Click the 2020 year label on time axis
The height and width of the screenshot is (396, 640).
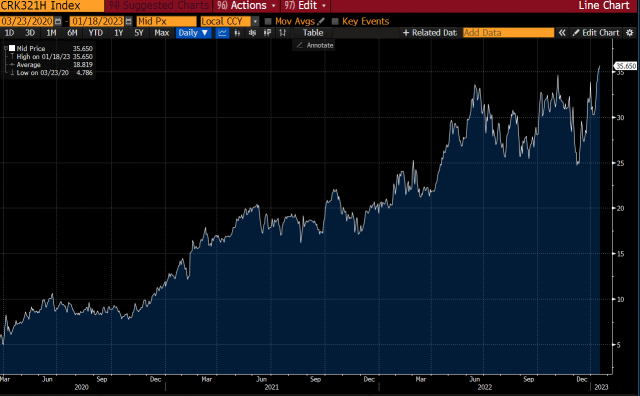click(x=81, y=387)
